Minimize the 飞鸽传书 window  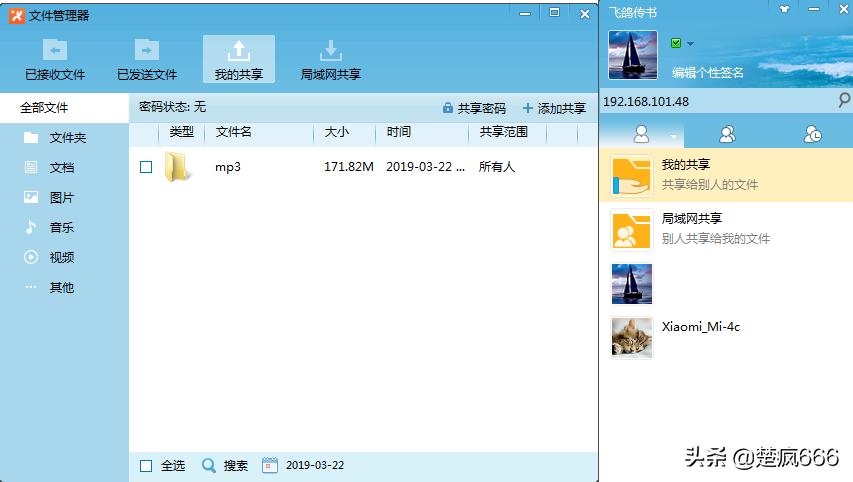coord(814,9)
